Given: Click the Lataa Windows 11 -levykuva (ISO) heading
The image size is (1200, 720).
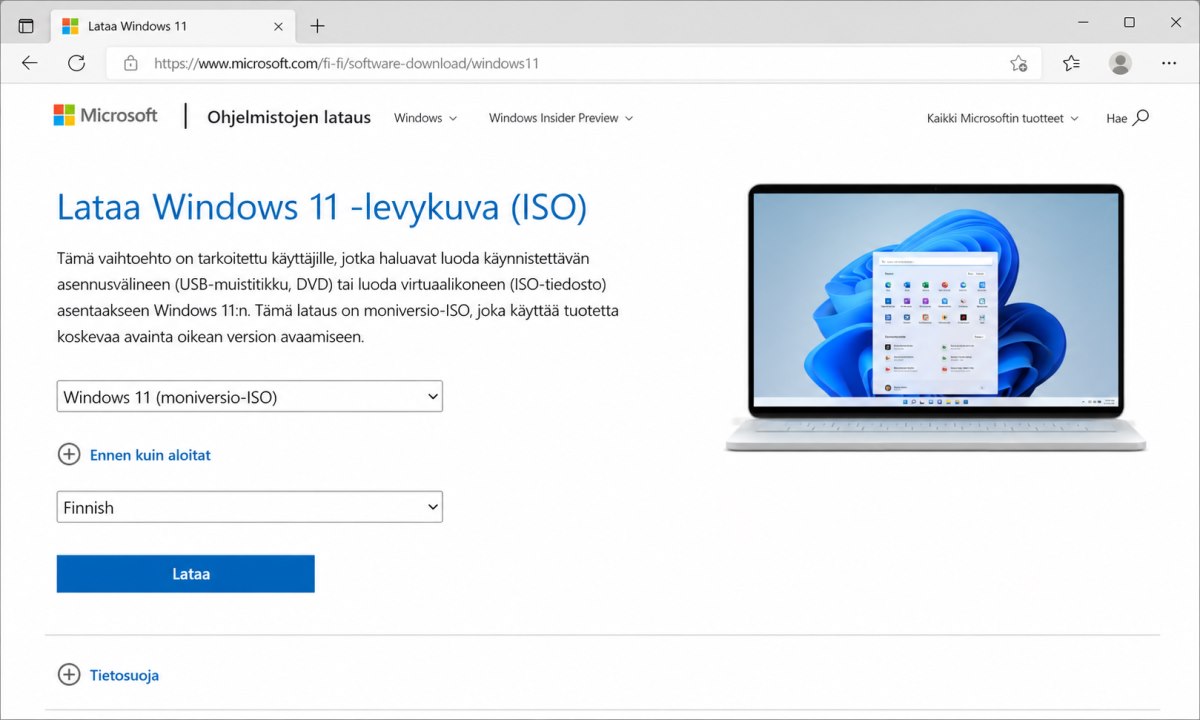Looking at the screenshot, I should [322, 207].
